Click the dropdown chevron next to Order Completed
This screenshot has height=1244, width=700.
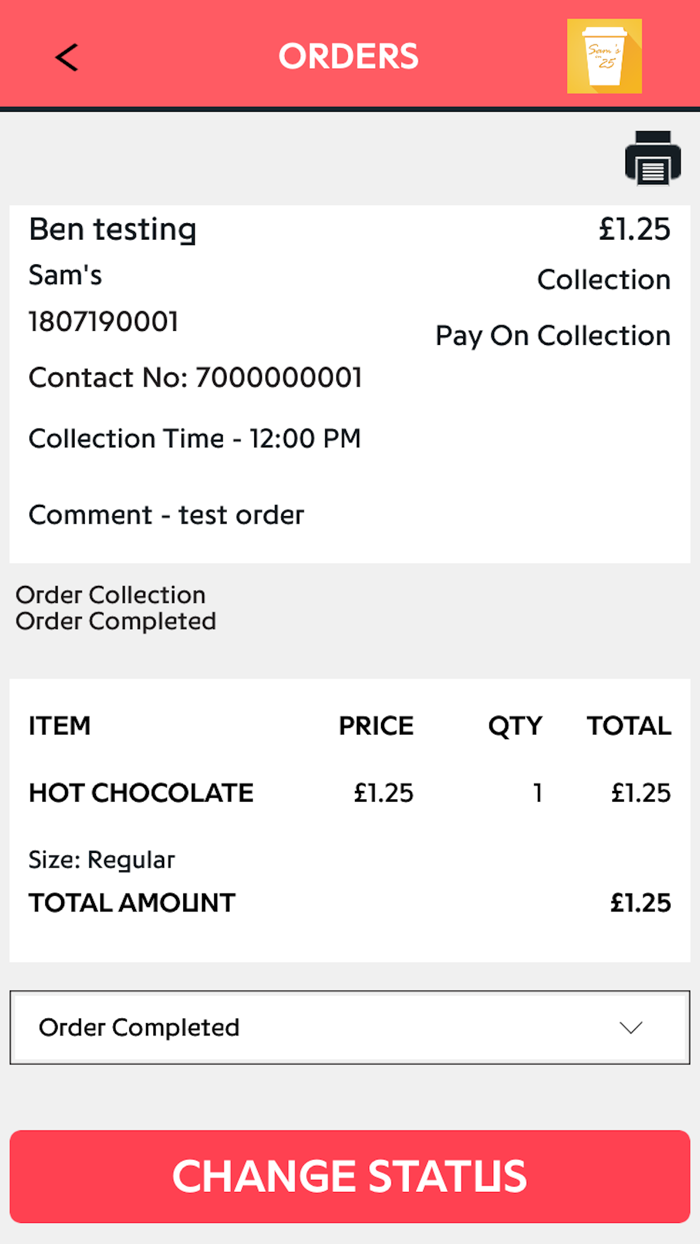click(630, 1027)
